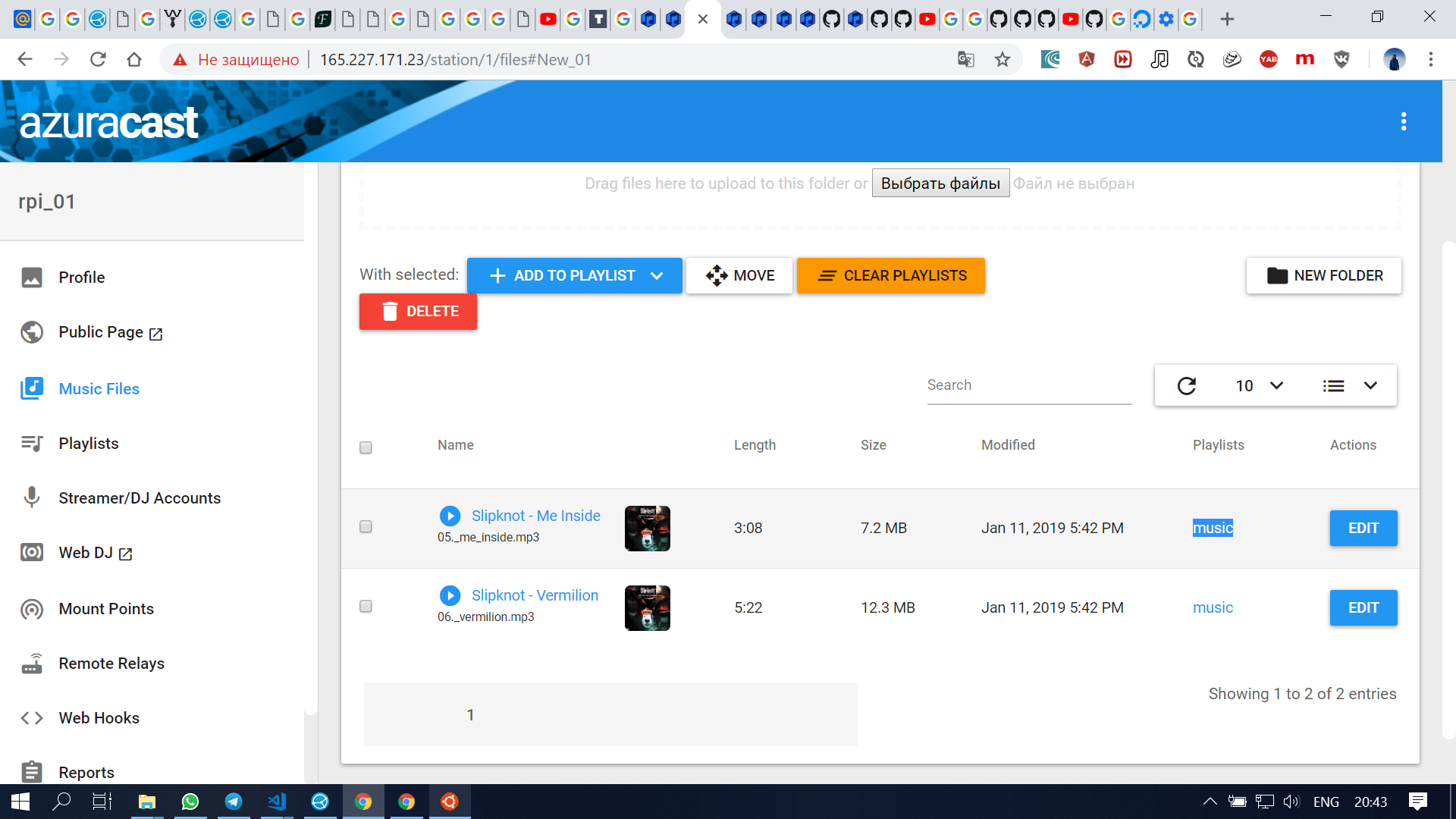The height and width of the screenshot is (819, 1456).
Task: Refresh the file list with the reload icon
Action: click(x=1187, y=385)
